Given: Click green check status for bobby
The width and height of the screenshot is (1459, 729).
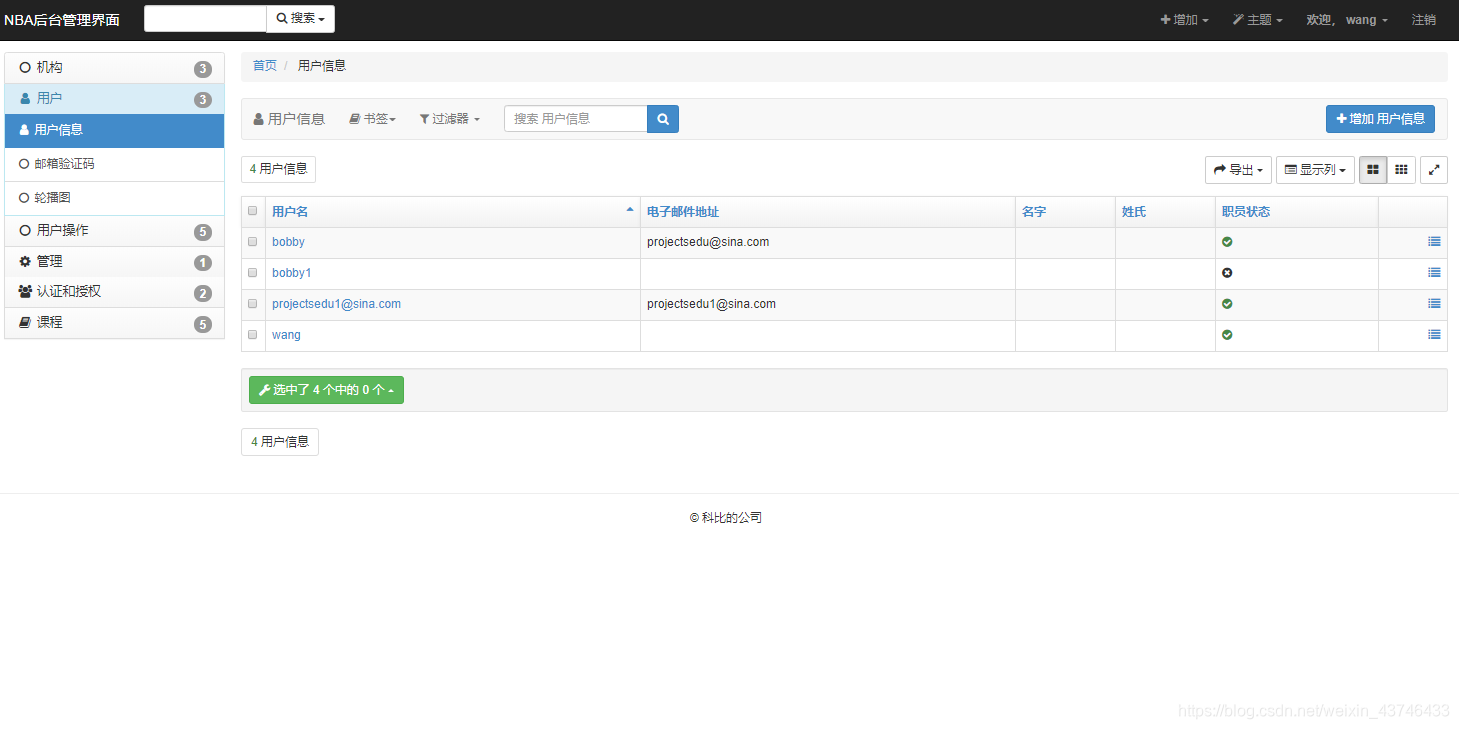Looking at the screenshot, I should (1227, 242).
